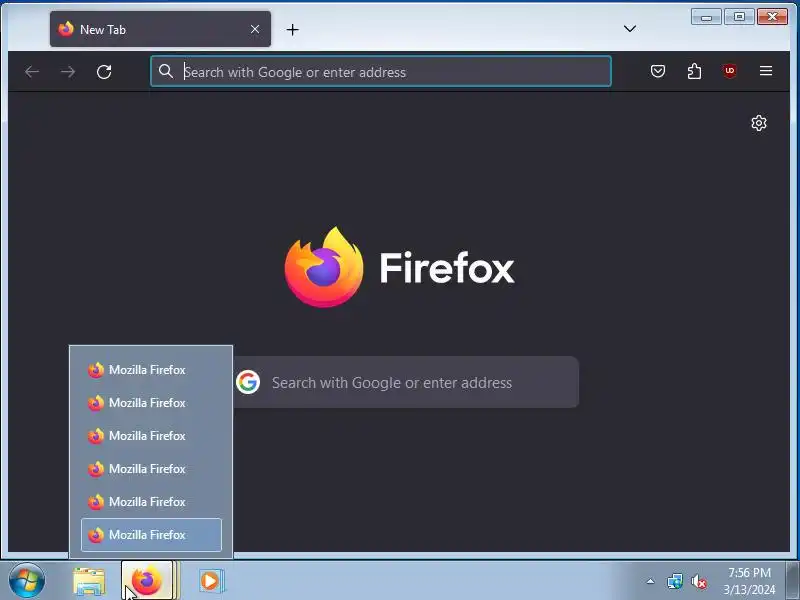Open the network status tray icon
Screen dimensions: 800x600
click(674, 581)
